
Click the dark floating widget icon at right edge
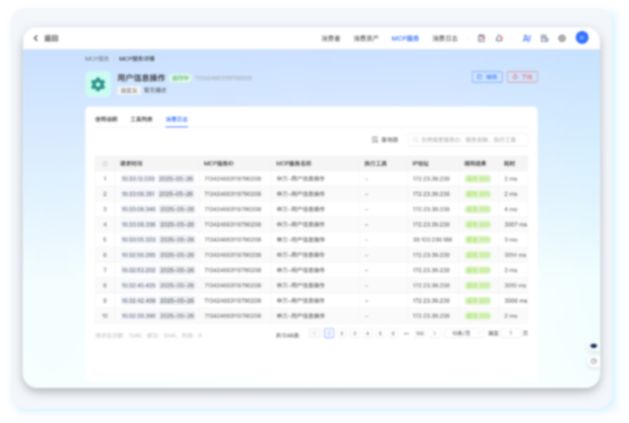594,346
